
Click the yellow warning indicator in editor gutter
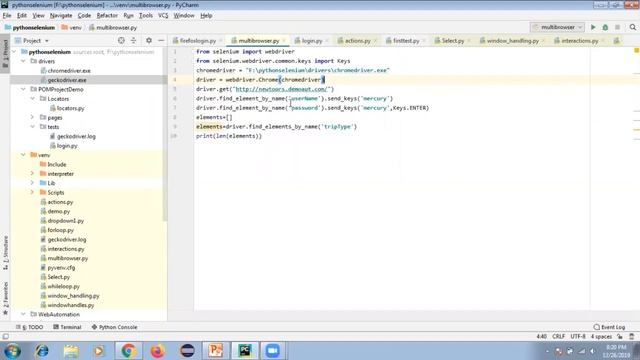(x=636, y=51)
